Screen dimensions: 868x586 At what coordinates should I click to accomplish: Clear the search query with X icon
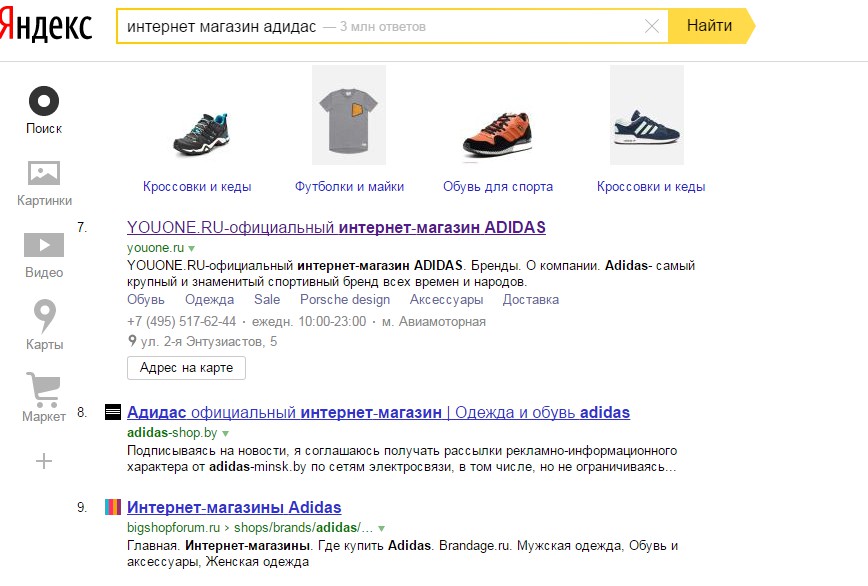pyautogui.click(x=652, y=26)
